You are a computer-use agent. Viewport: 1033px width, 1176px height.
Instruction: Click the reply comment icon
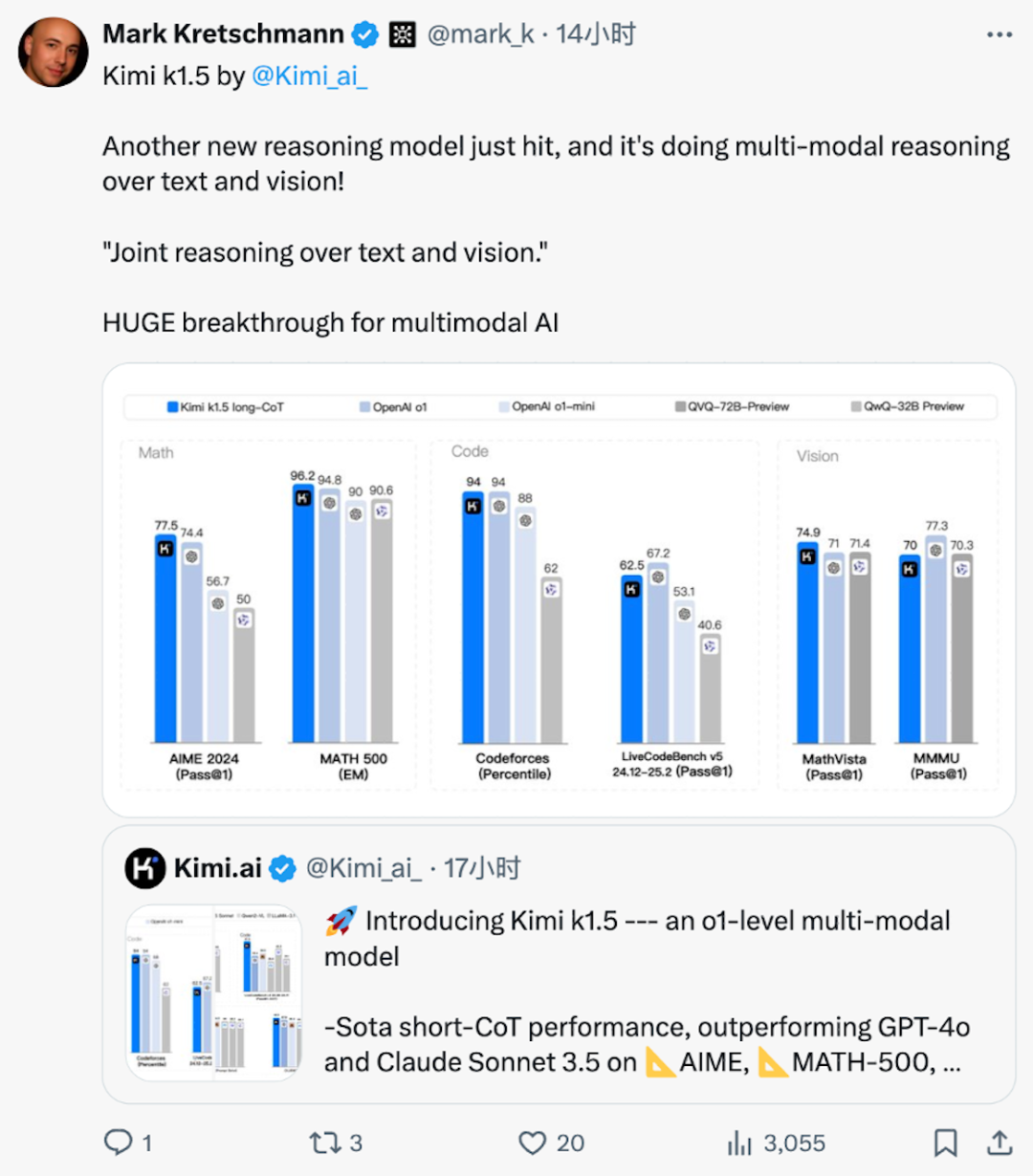[119, 1142]
